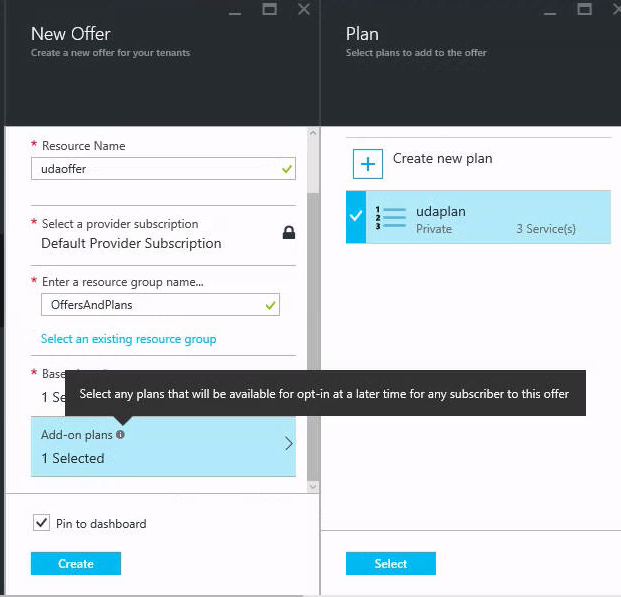Click the Create button

[x=76, y=564]
